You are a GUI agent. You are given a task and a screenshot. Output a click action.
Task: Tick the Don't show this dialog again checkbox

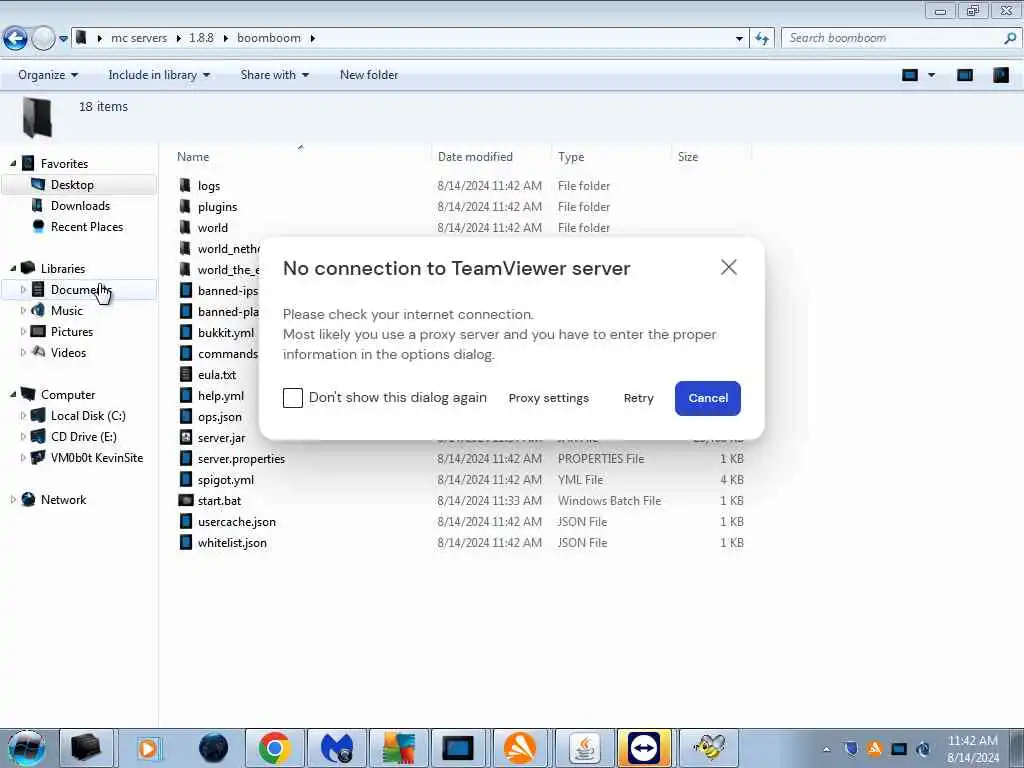[293, 398]
